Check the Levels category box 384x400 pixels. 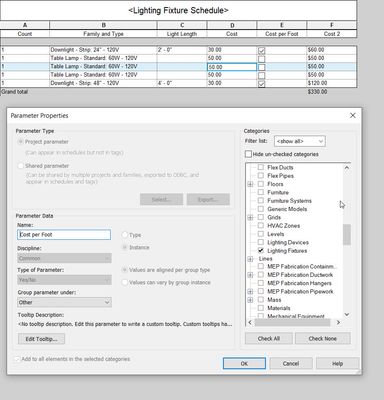pyautogui.click(x=261, y=234)
